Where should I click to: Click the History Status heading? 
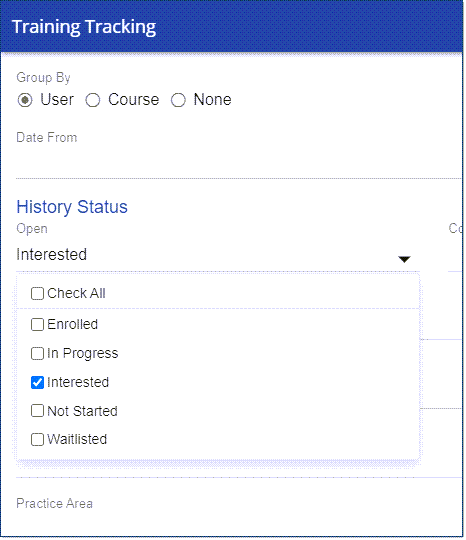(72, 207)
